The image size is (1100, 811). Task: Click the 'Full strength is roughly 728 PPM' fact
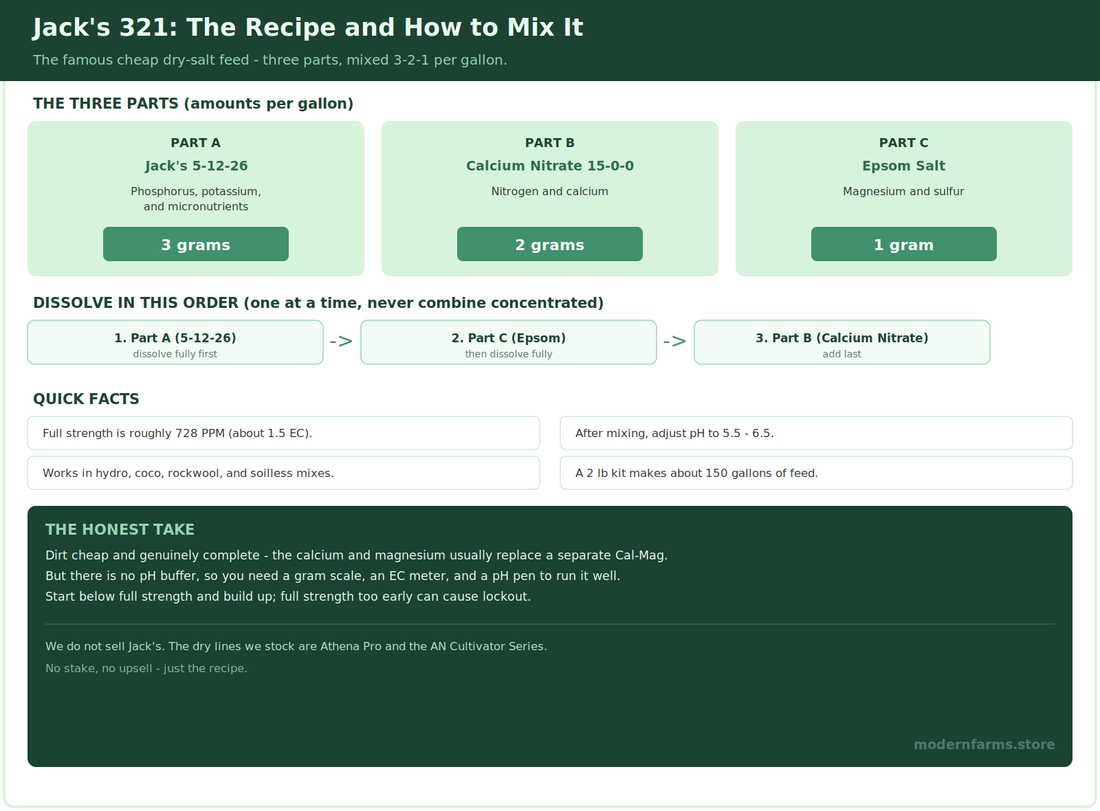[283, 433]
